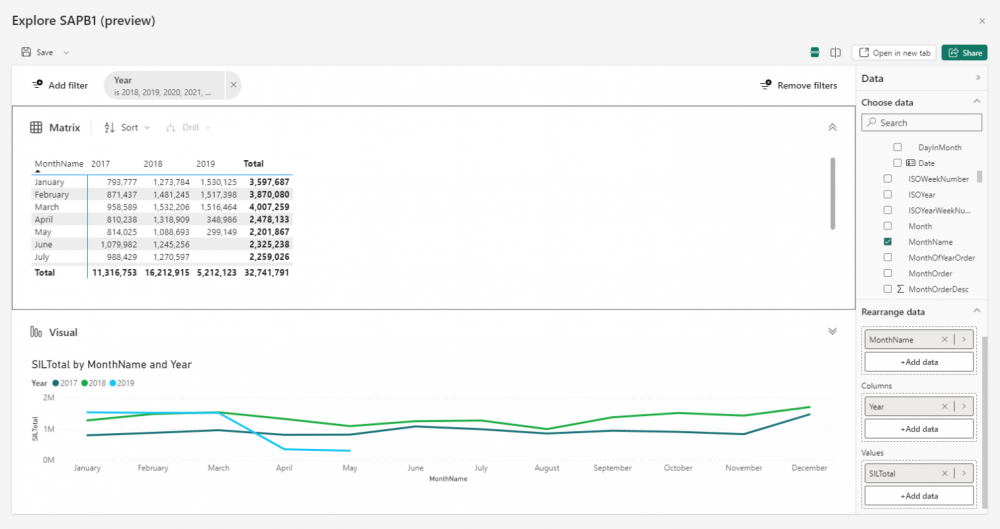Check the MonthOfYearOrder checkbox
This screenshot has height=529, width=1000.
coord(887,257)
